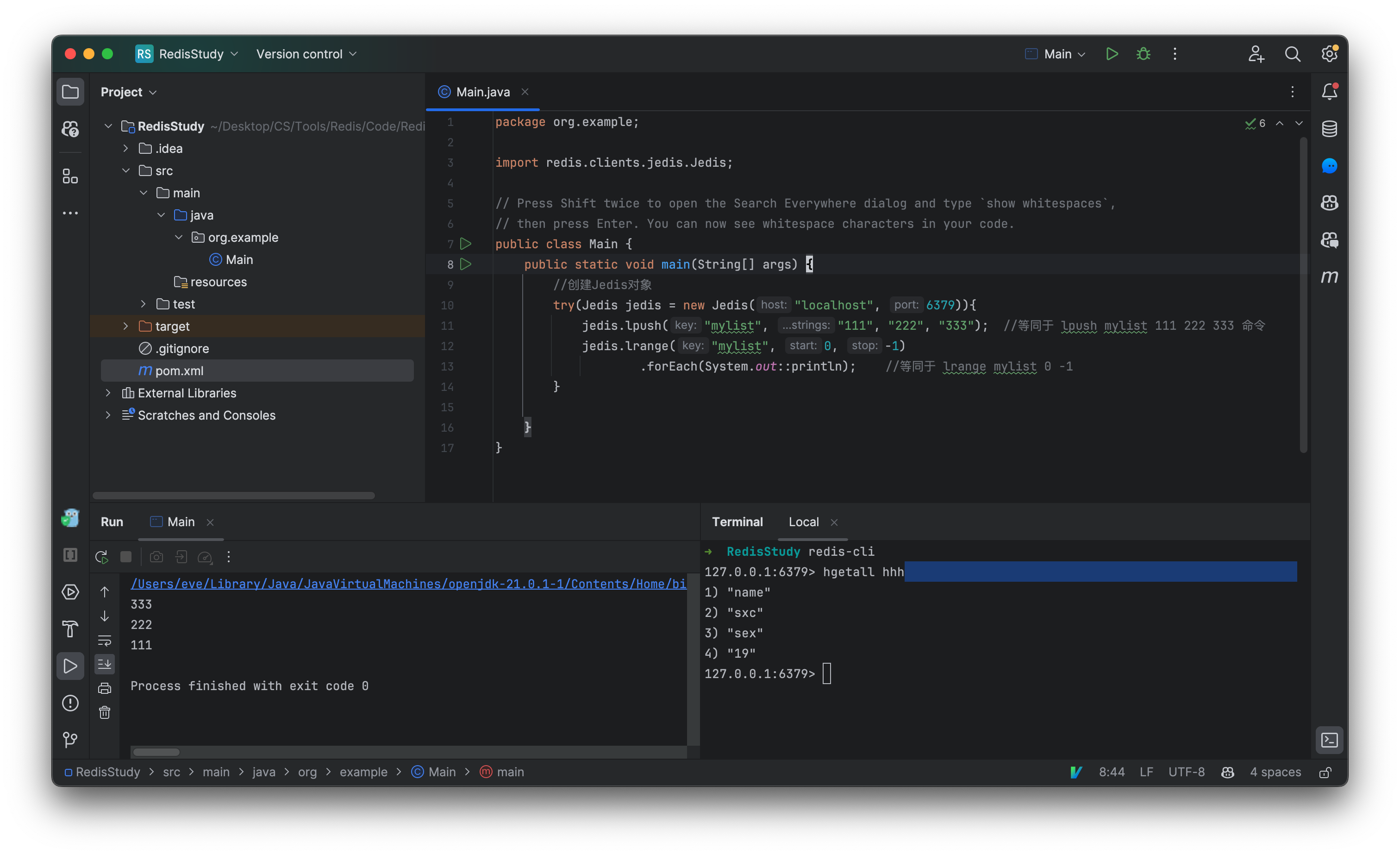Image resolution: width=1400 pixels, height=855 pixels.
Task: Open the Build hammer tool window
Action: [70, 629]
